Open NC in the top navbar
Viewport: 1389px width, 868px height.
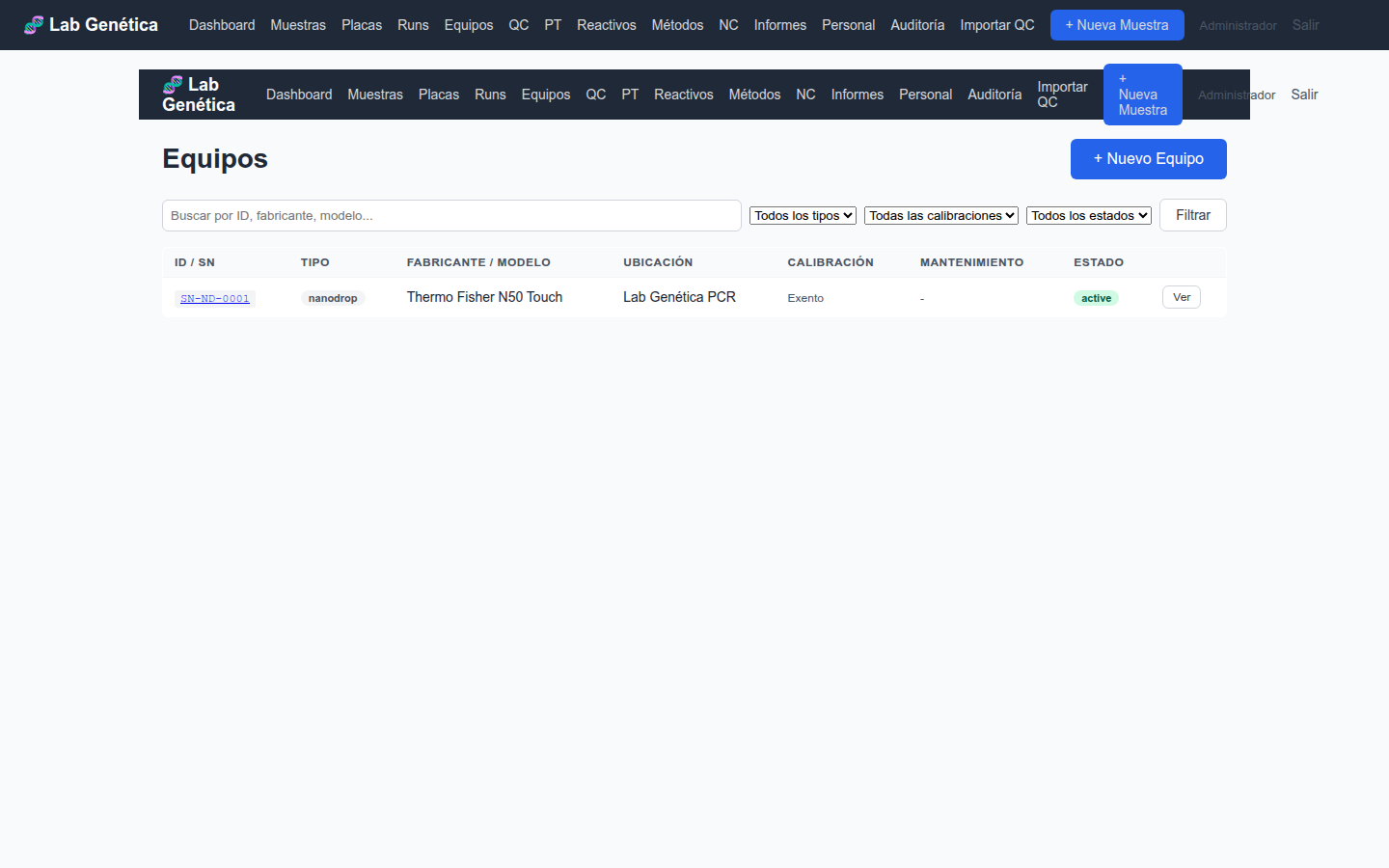coord(728,25)
